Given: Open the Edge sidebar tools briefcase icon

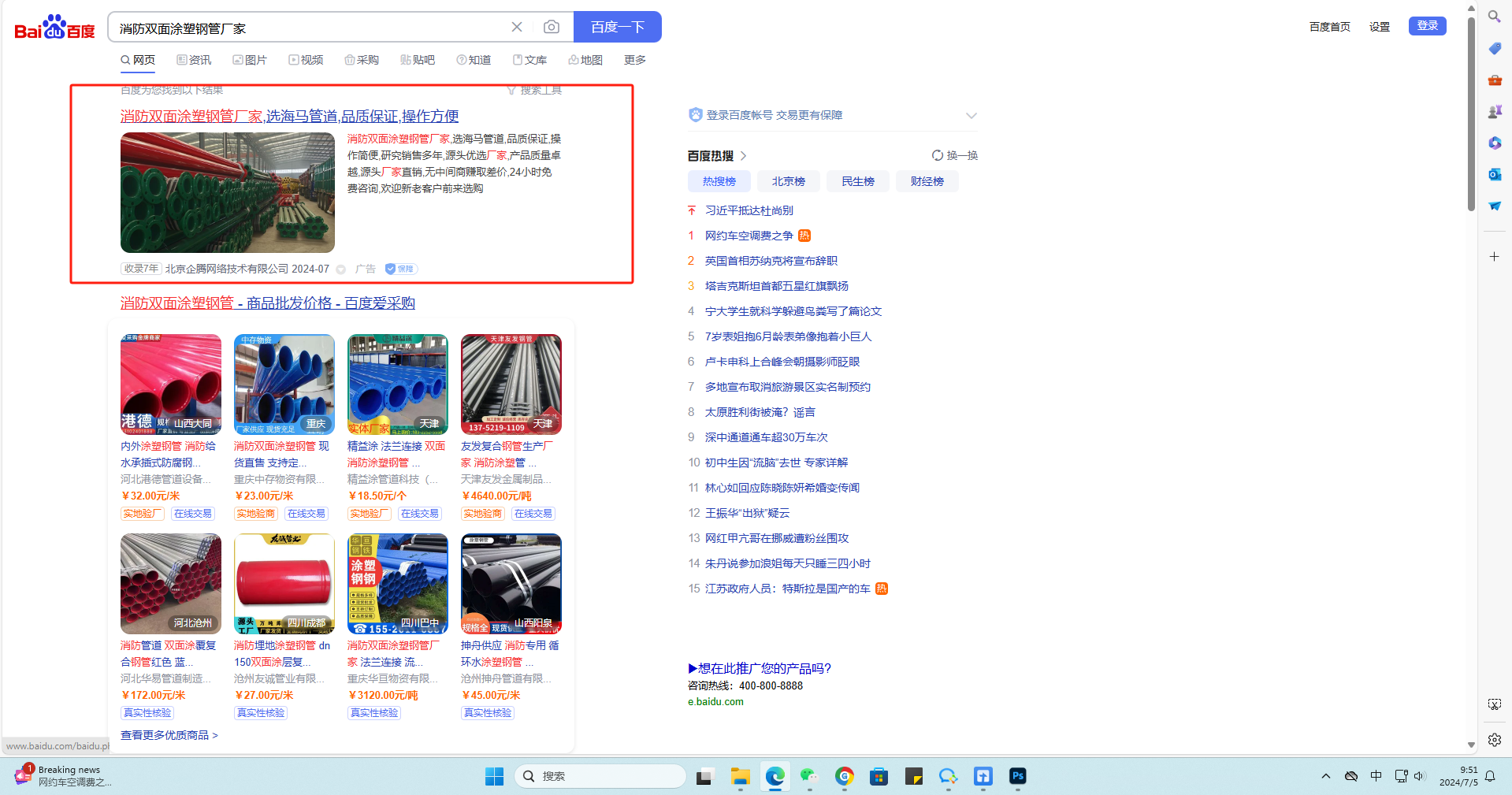Looking at the screenshot, I should click(1494, 80).
